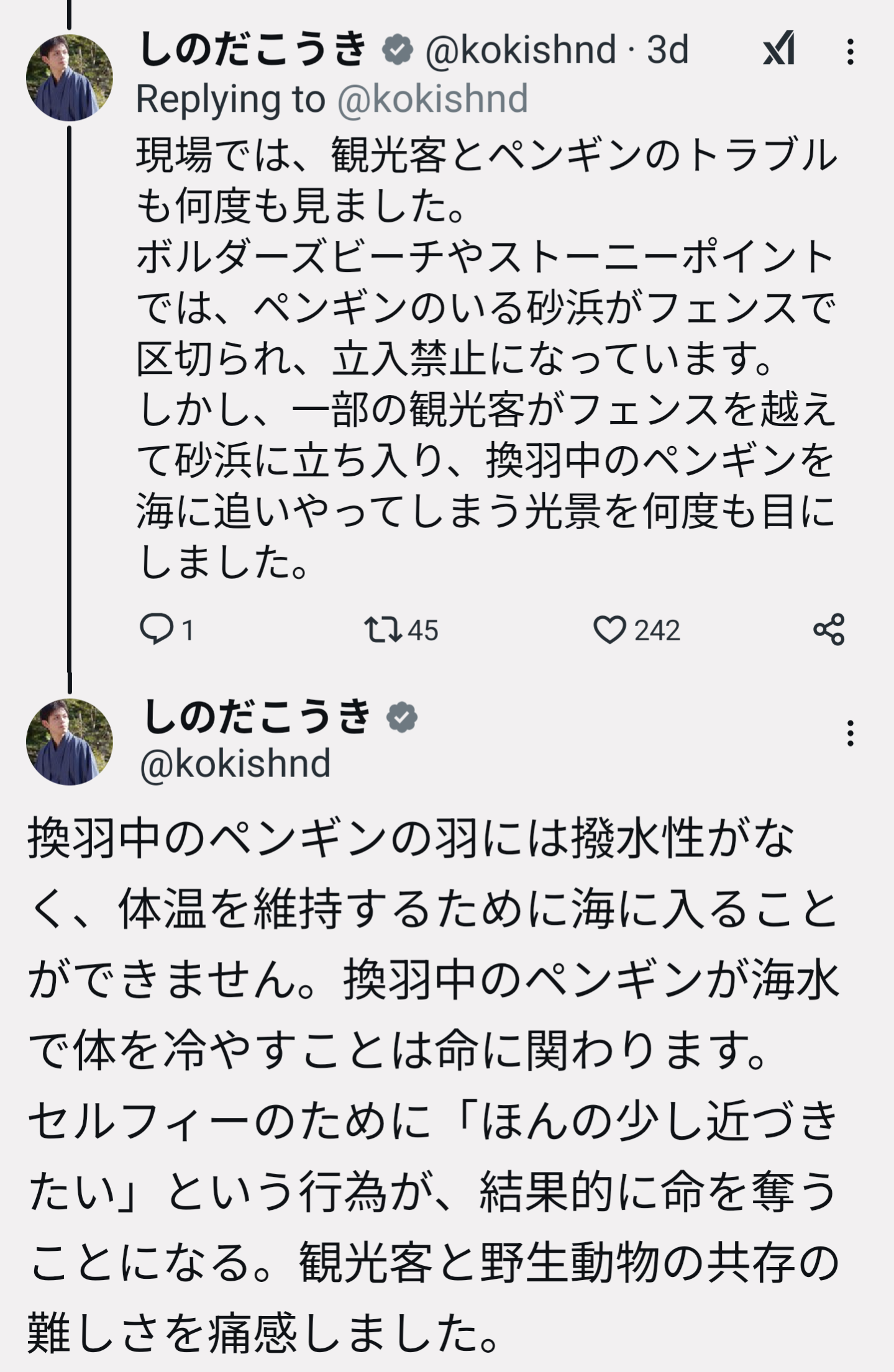
Task: Tap the share icon on the reply tweet
Action: pos(829,629)
